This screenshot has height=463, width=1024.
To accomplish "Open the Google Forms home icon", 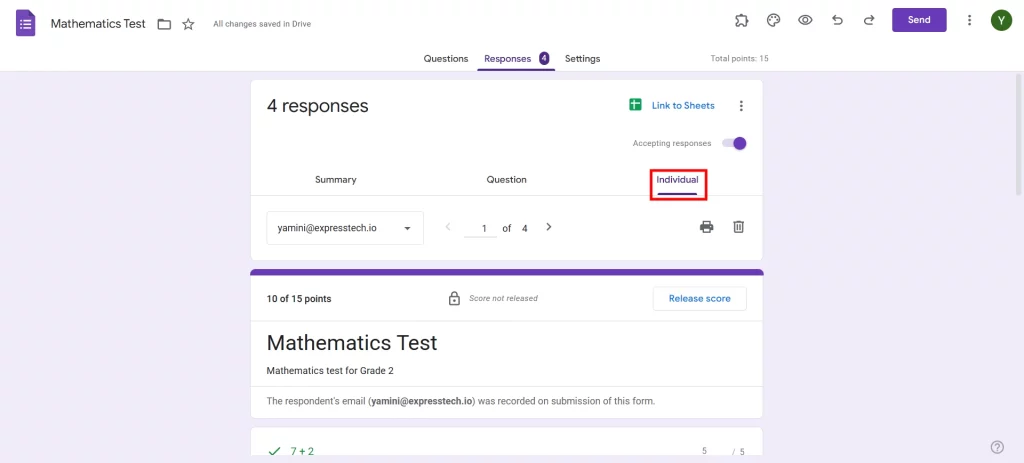I will [x=25, y=24].
